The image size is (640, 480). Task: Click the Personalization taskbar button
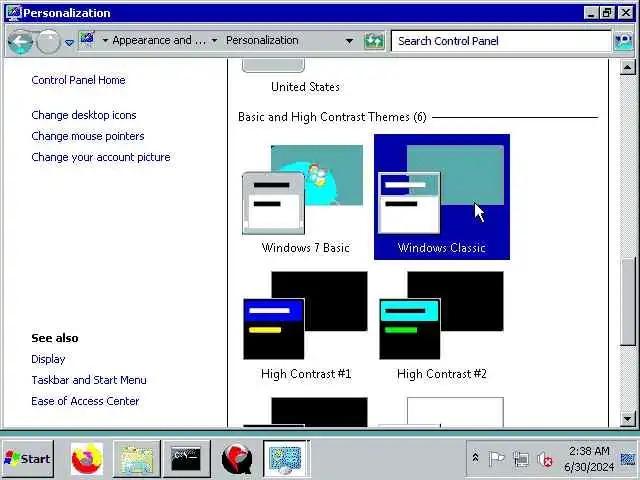coord(286,459)
